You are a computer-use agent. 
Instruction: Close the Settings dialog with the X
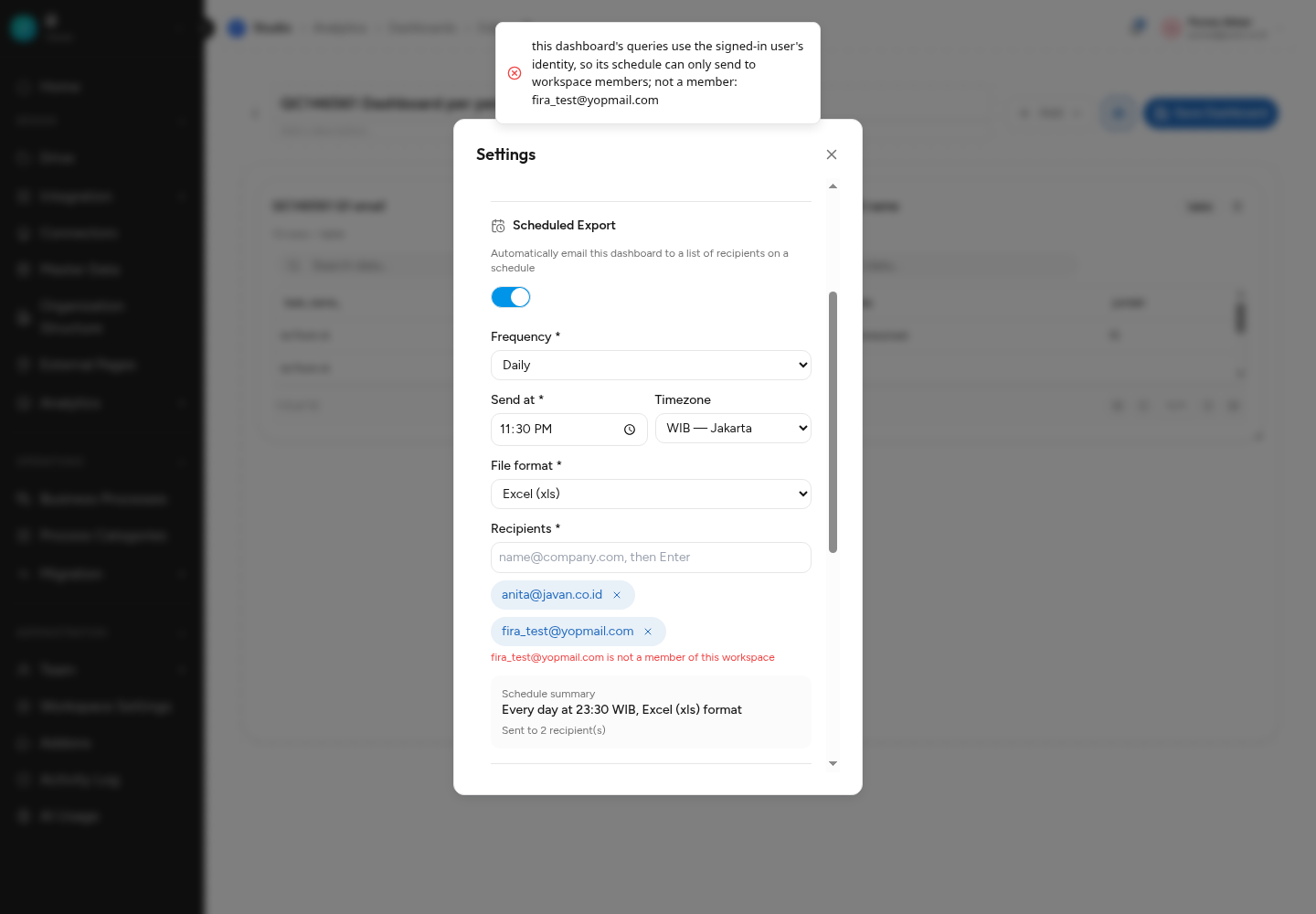(832, 154)
